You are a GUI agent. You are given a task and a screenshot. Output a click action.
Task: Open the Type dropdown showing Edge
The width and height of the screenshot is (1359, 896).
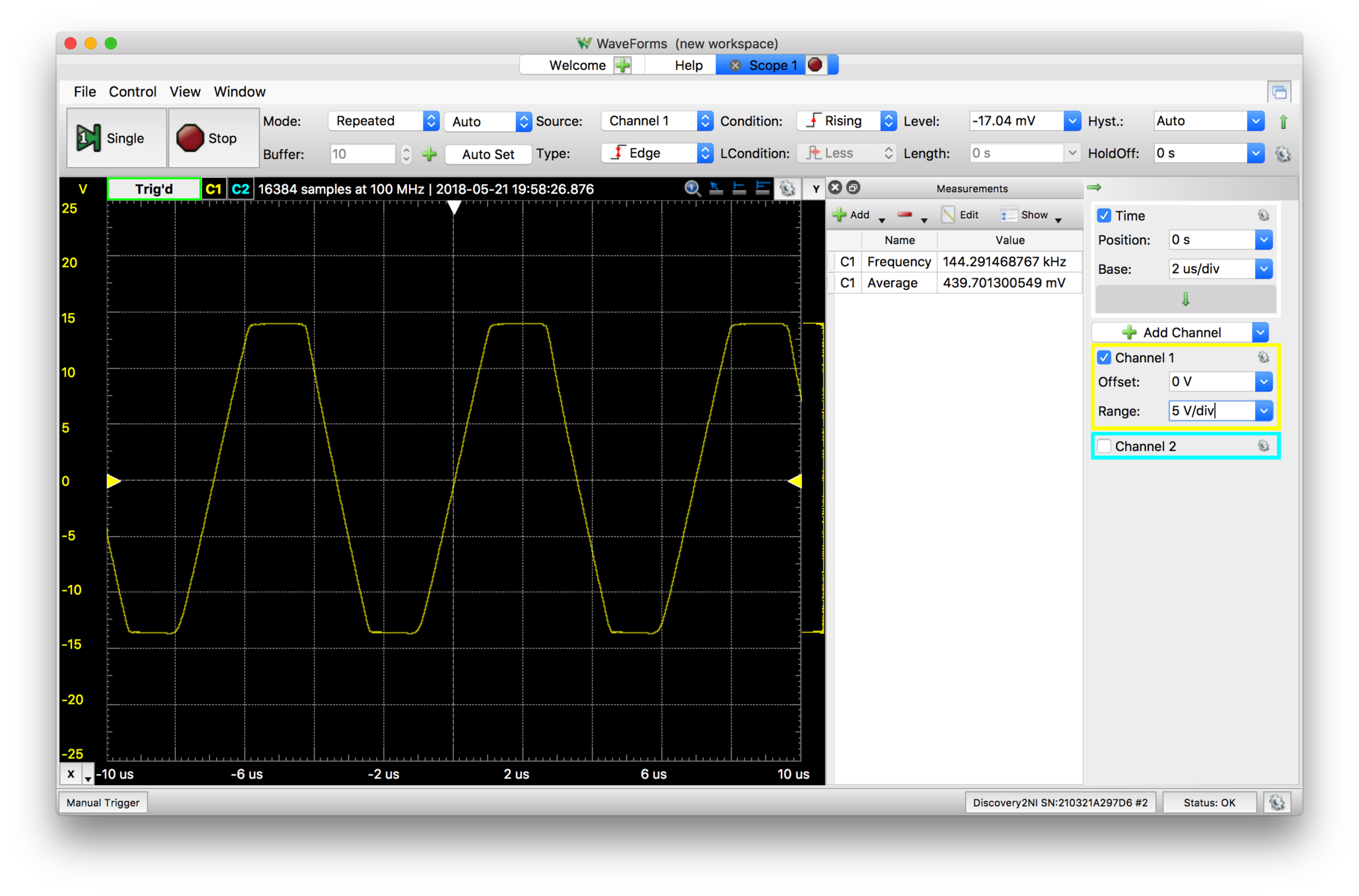click(x=657, y=154)
